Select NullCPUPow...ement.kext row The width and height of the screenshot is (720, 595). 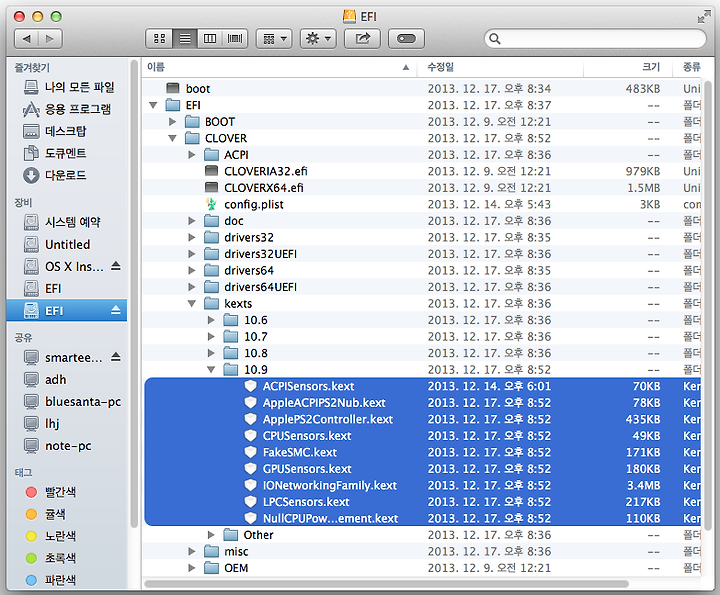422,518
